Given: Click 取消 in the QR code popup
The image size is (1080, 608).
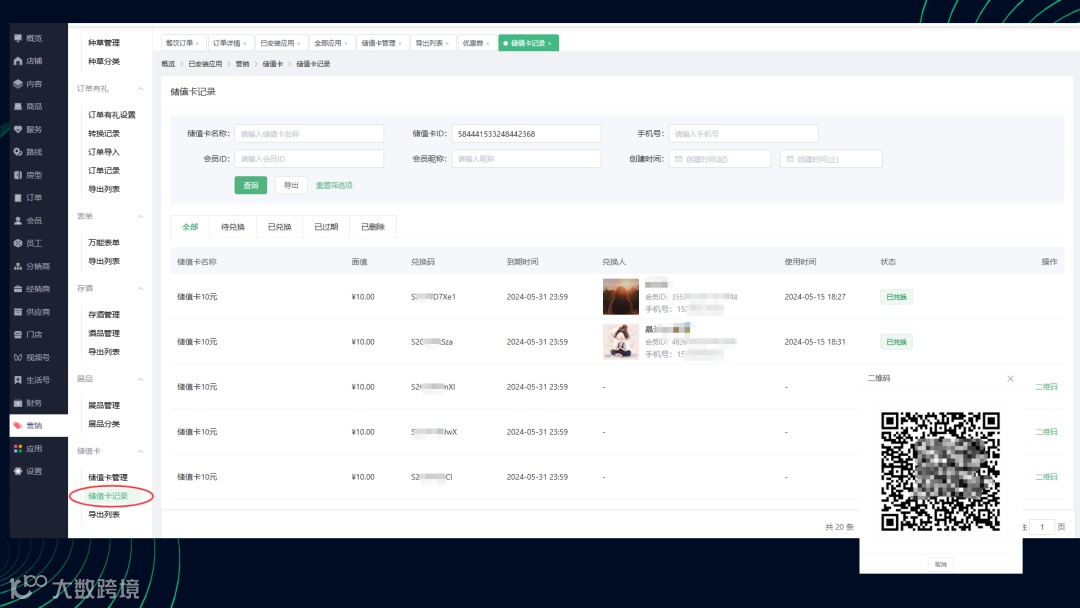Looking at the screenshot, I should tap(941, 564).
